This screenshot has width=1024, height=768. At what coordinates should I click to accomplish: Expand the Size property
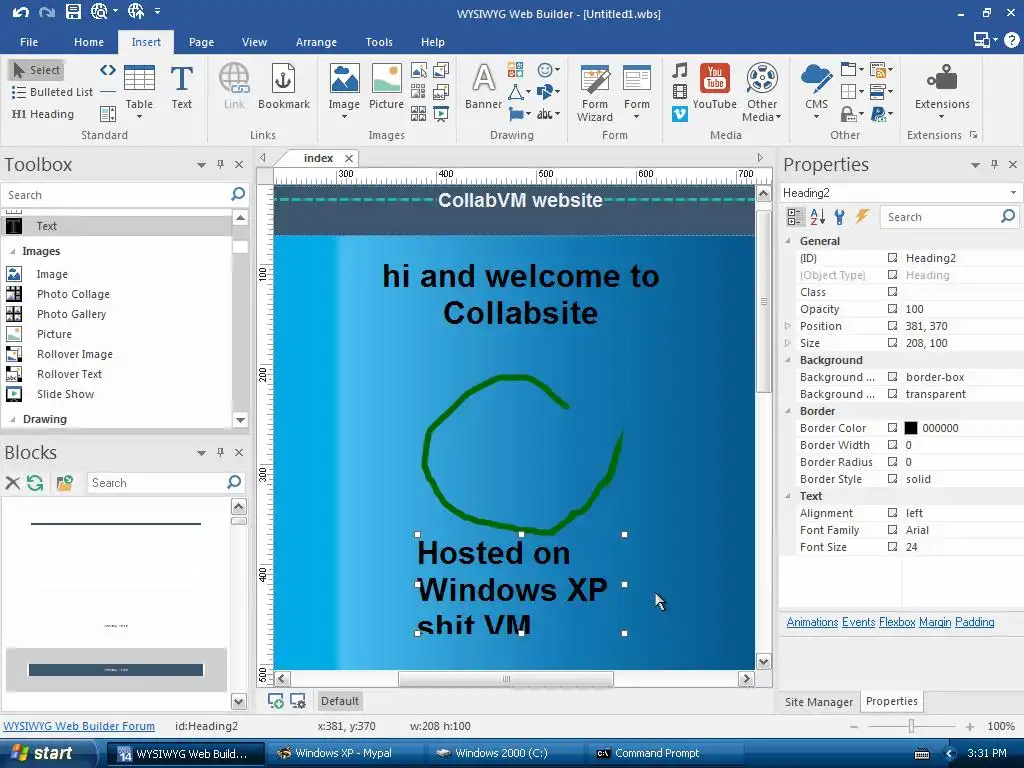[788, 343]
